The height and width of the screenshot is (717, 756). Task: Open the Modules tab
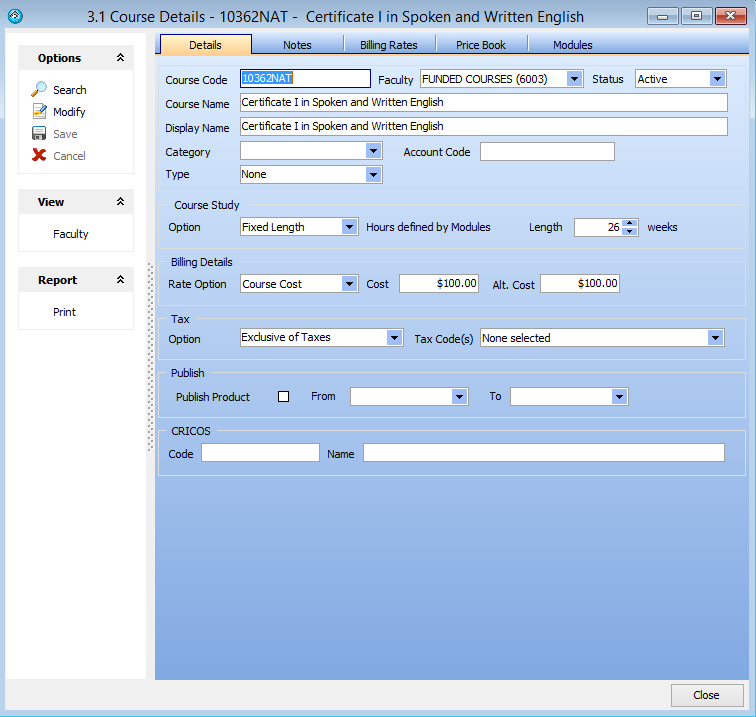point(572,45)
